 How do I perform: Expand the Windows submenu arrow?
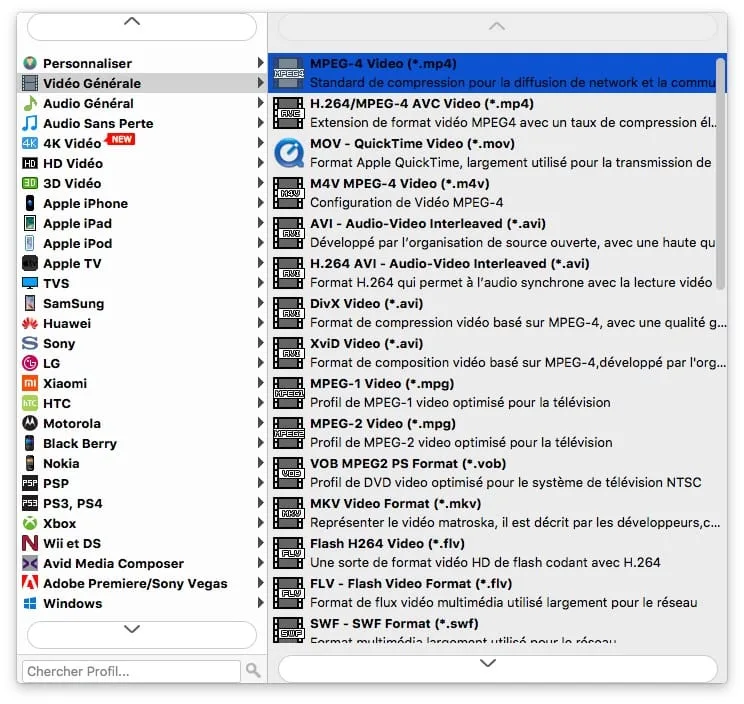click(x=260, y=603)
